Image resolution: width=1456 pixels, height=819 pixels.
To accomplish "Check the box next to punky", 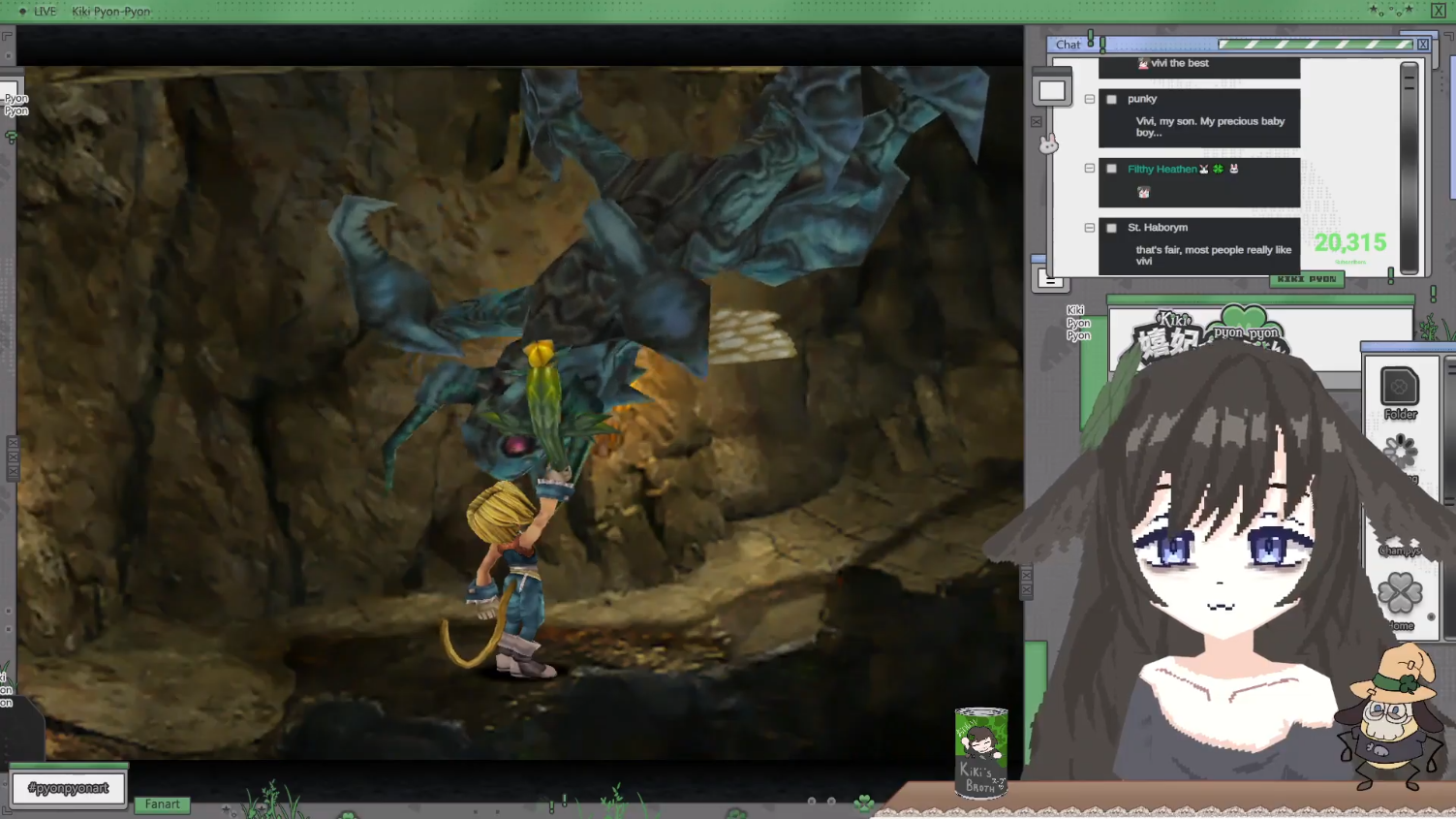I will [1111, 100].
